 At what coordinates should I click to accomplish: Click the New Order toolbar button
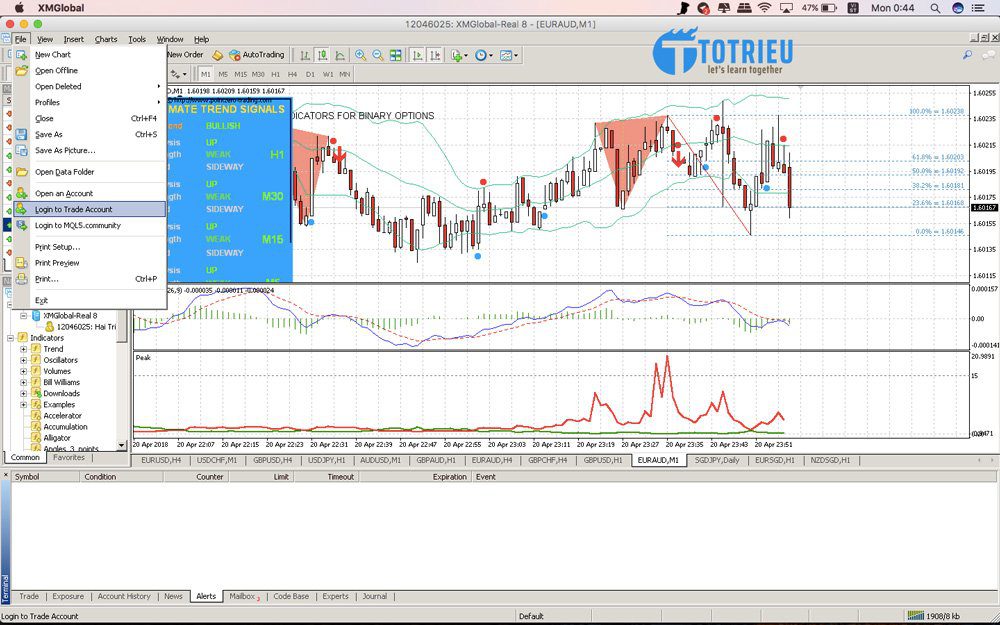[x=185, y=55]
